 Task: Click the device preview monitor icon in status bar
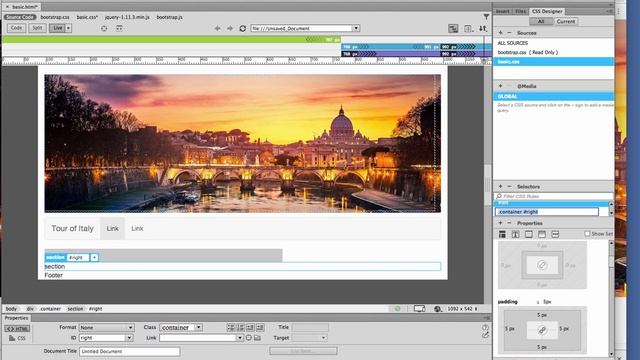tap(419, 309)
